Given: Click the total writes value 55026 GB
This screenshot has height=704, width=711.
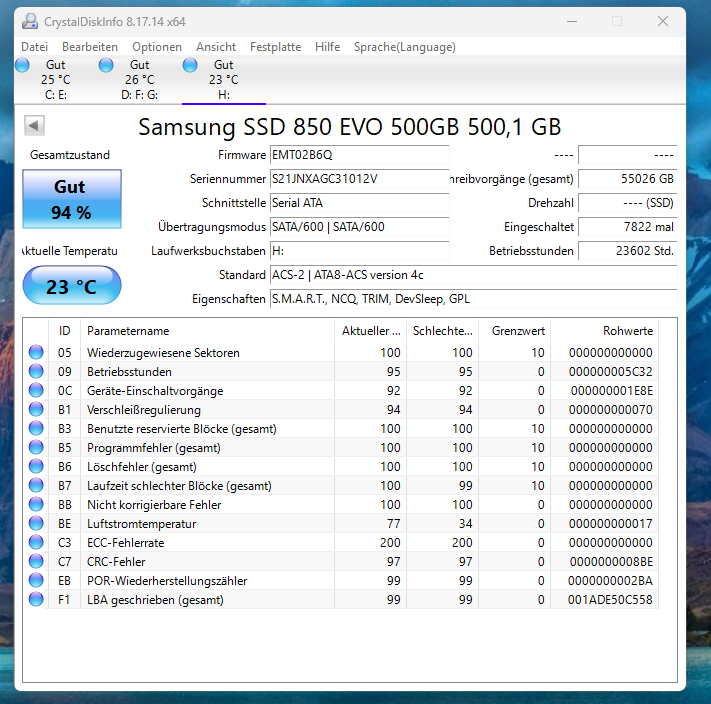Looking at the screenshot, I should click(x=628, y=179).
